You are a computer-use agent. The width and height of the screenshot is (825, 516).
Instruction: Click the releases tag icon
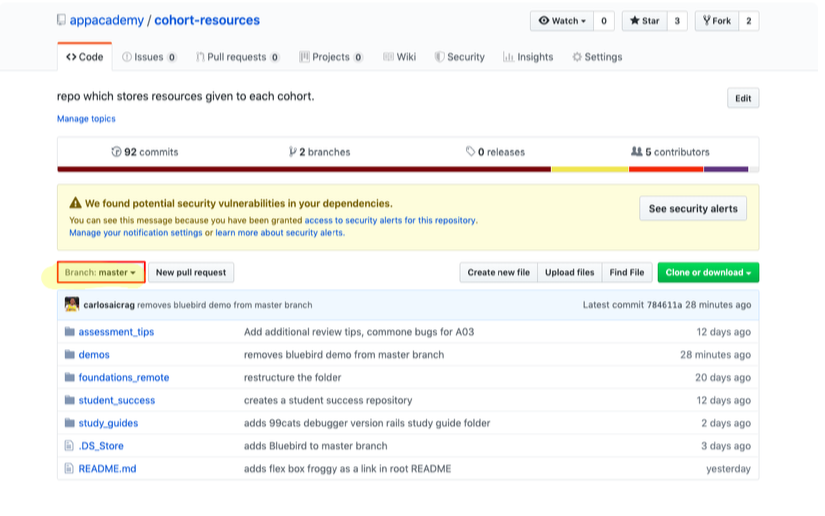[x=470, y=151]
